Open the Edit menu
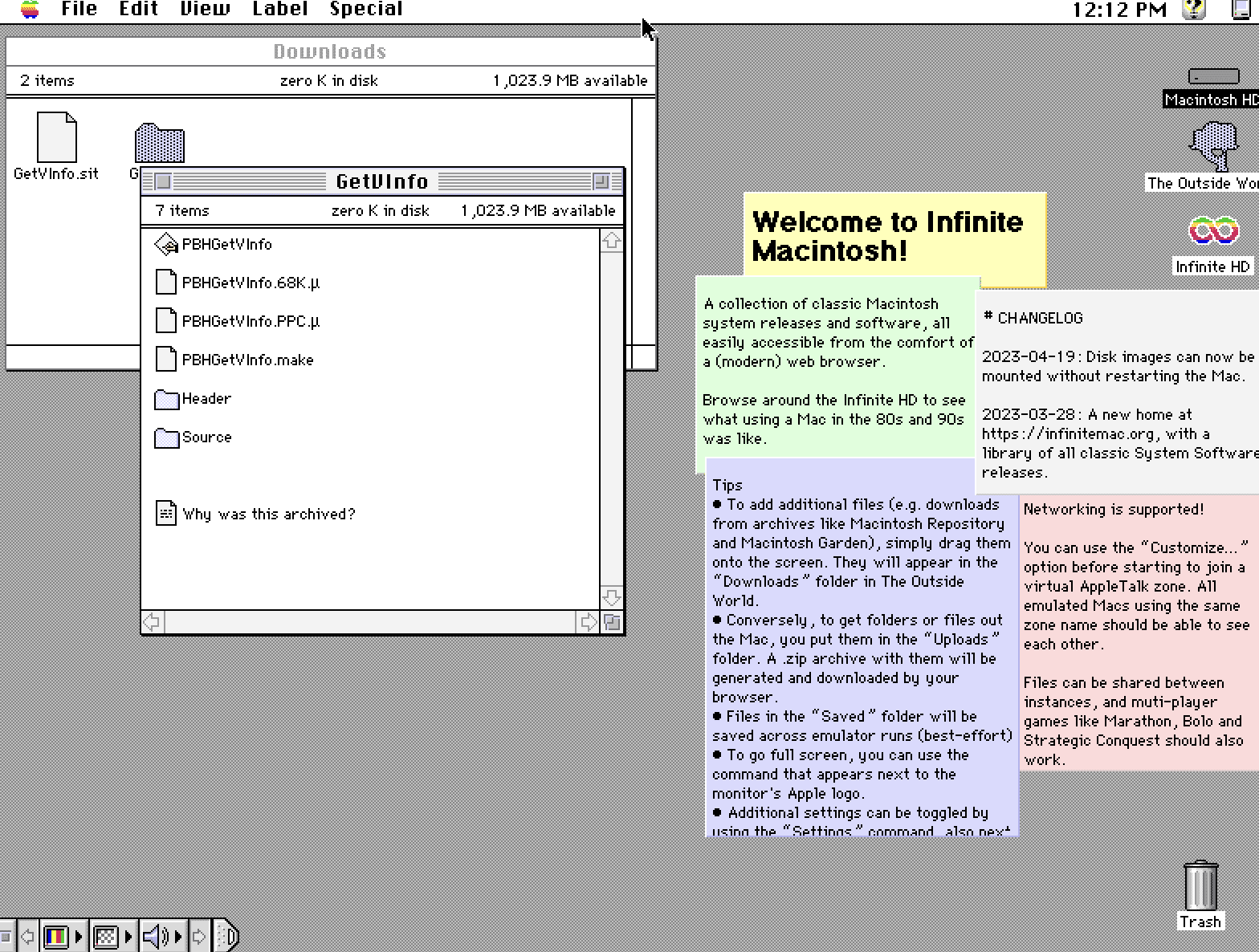 pyautogui.click(x=138, y=10)
